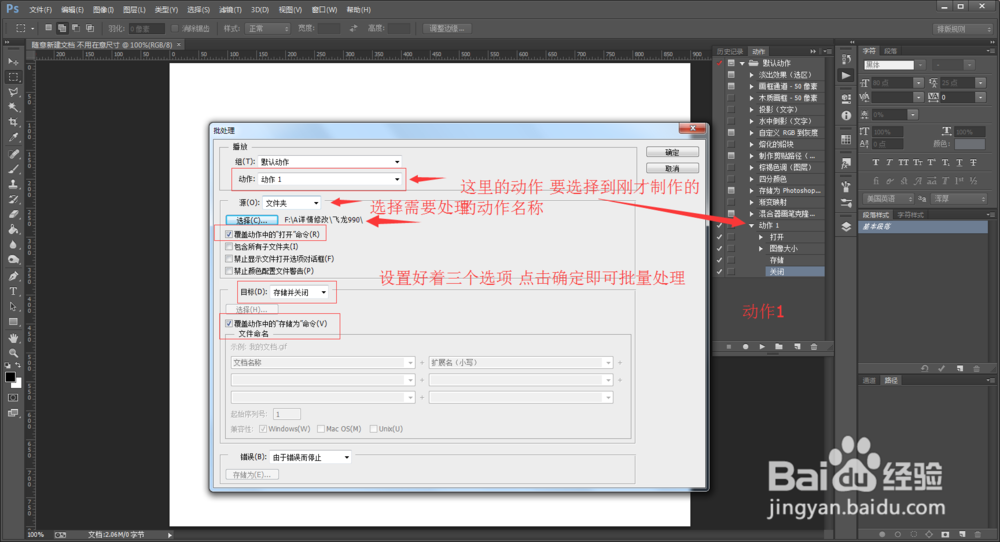This screenshot has height=542, width=1000.
Task: Select the Hand tool
Action: coord(13,338)
